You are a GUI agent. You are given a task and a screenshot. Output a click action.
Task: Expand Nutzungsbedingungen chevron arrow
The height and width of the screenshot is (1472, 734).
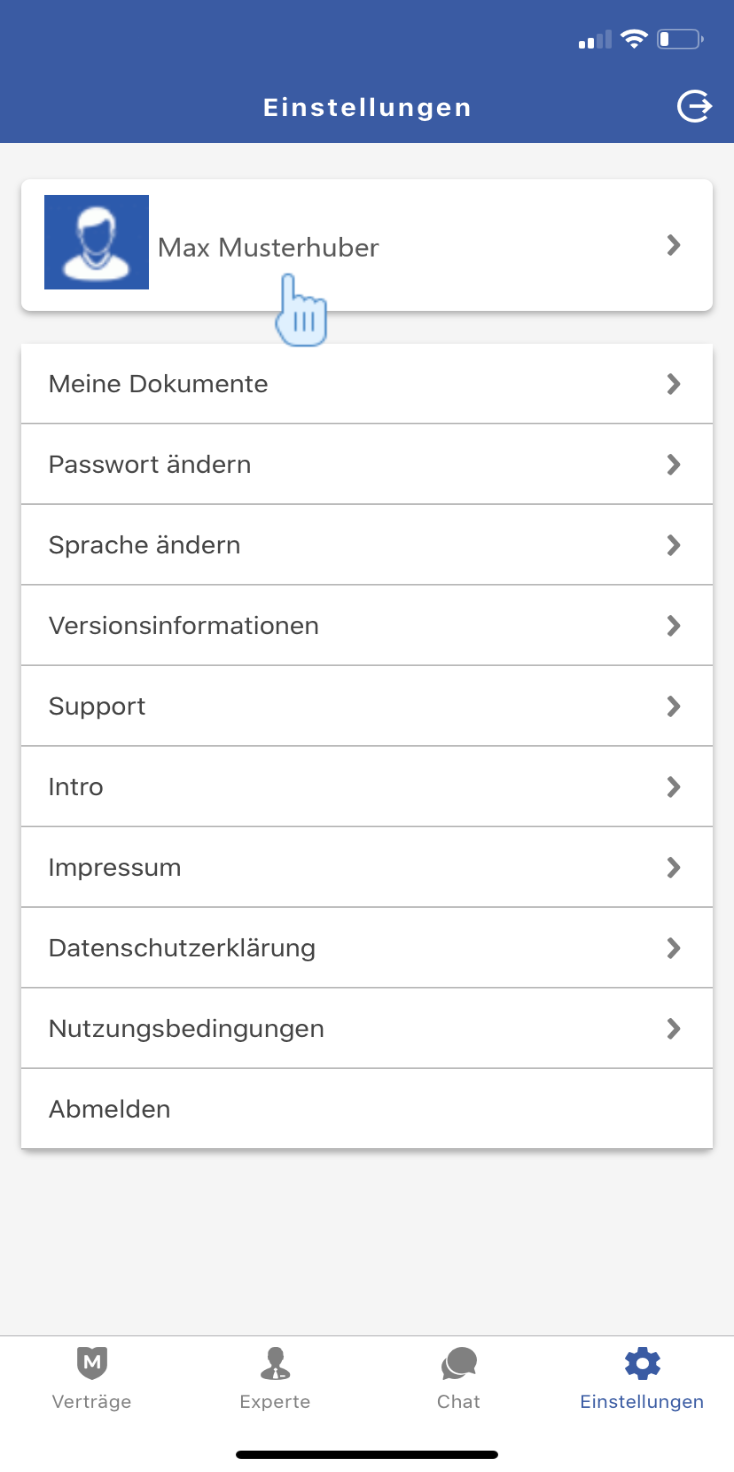pyautogui.click(x=674, y=1028)
